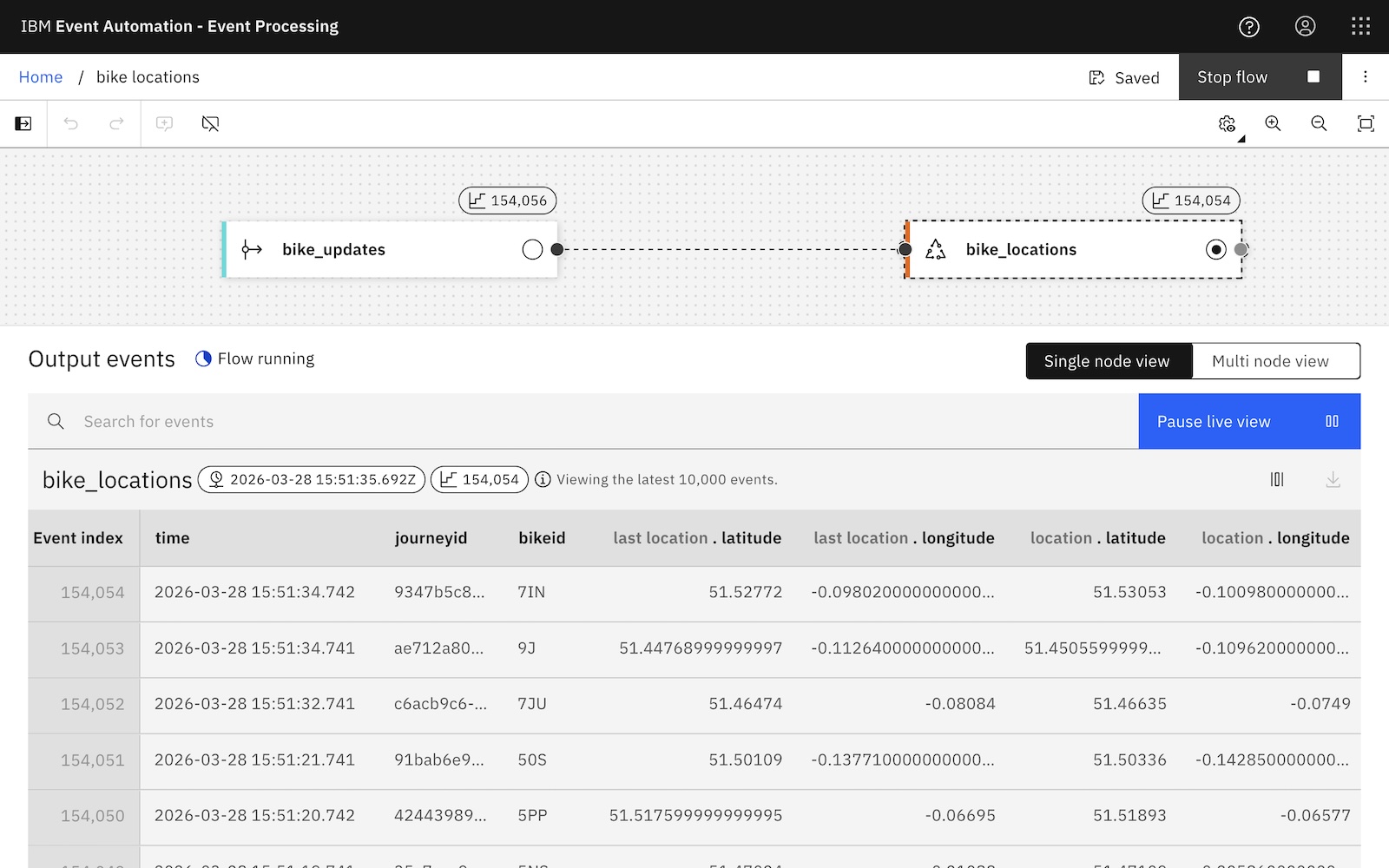The width and height of the screenshot is (1389, 868).
Task: Click the zoom in icon
Action: [x=1273, y=124]
